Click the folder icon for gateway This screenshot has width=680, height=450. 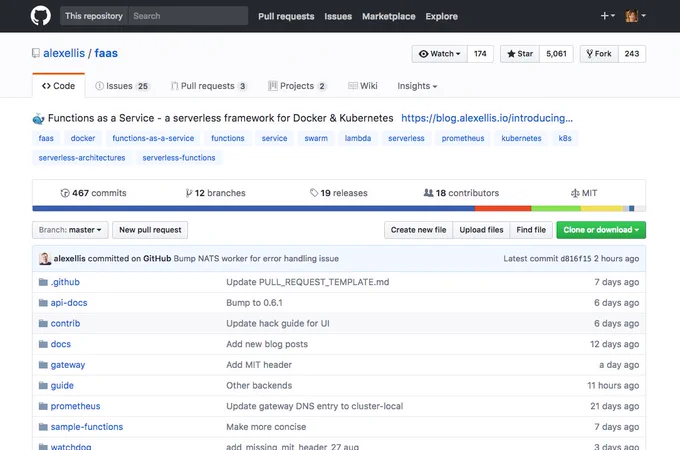click(x=43, y=365)
